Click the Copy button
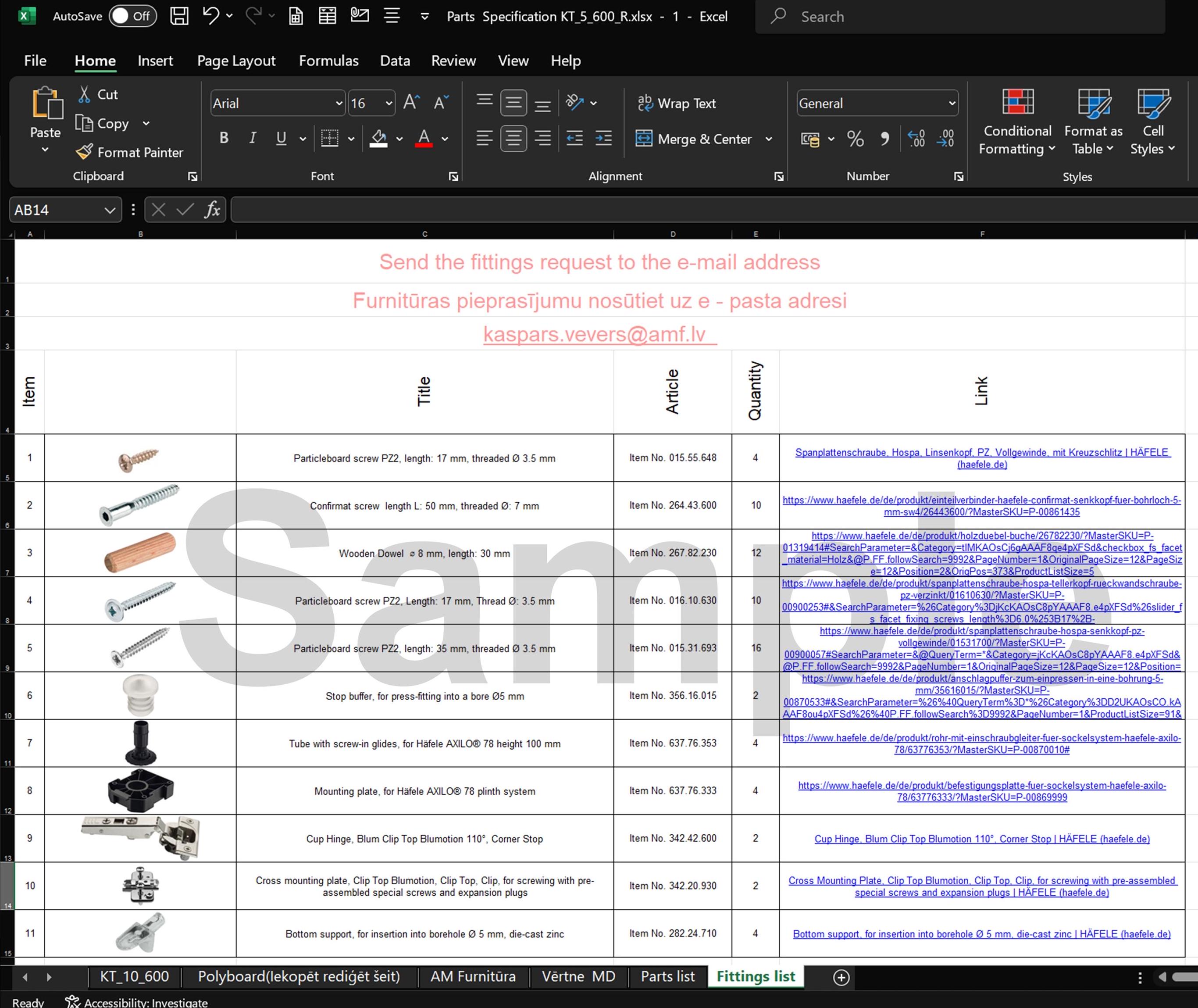 click(103, 123)
